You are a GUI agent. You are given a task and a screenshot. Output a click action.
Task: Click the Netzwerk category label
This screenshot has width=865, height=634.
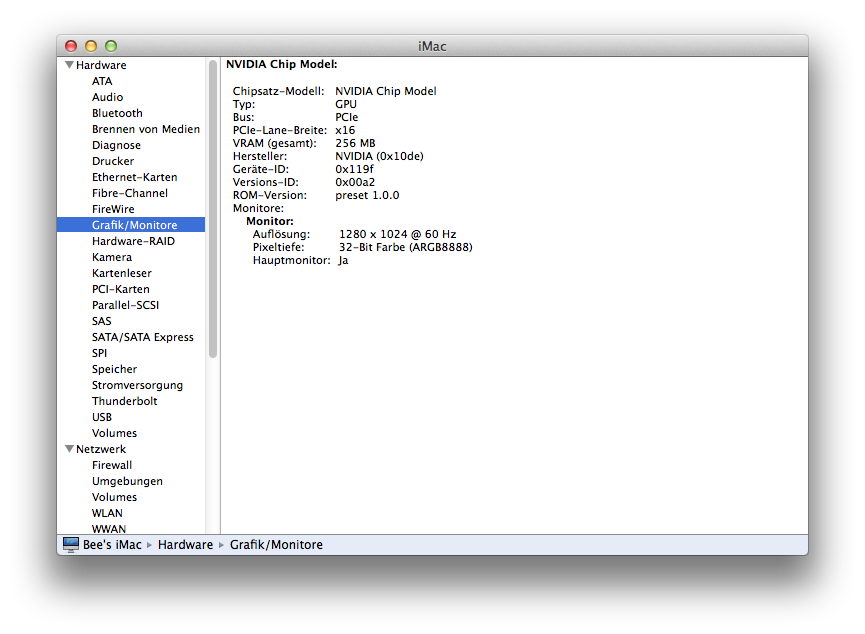101,449
